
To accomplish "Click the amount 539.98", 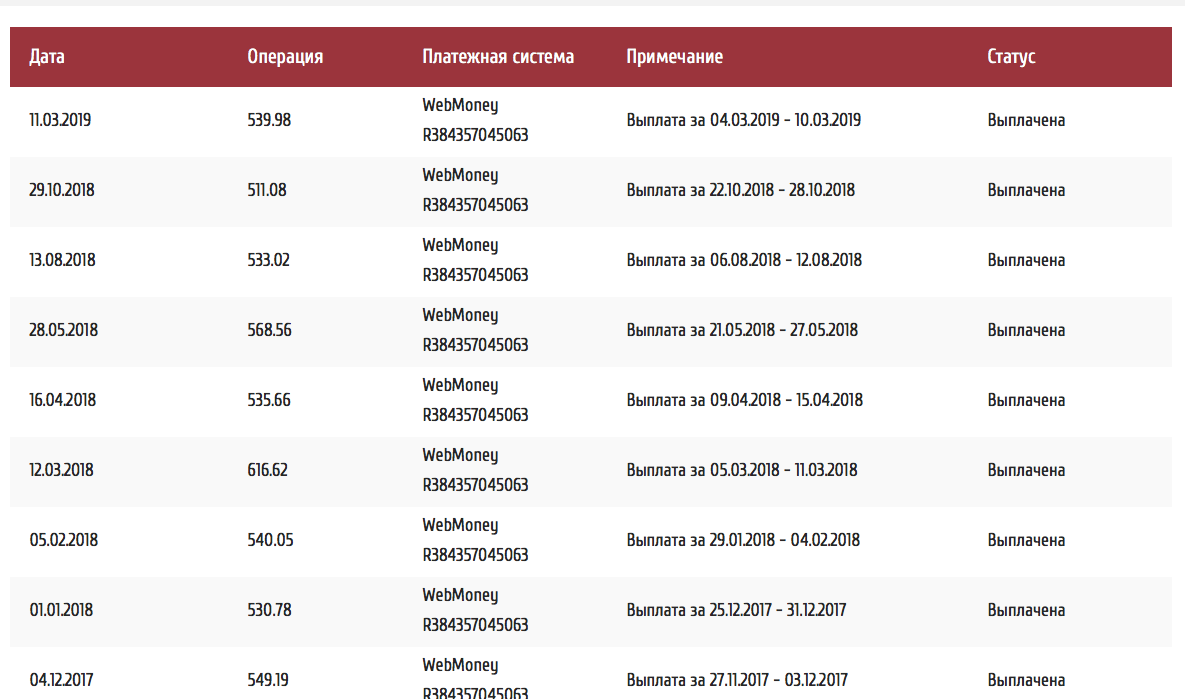I will point(269,120).
